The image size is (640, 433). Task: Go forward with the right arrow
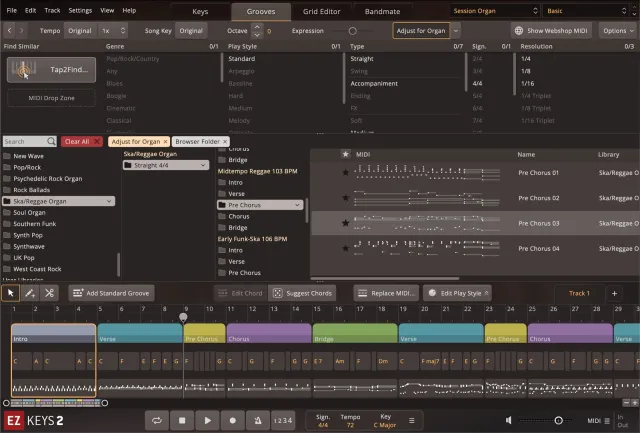point(21,31)
